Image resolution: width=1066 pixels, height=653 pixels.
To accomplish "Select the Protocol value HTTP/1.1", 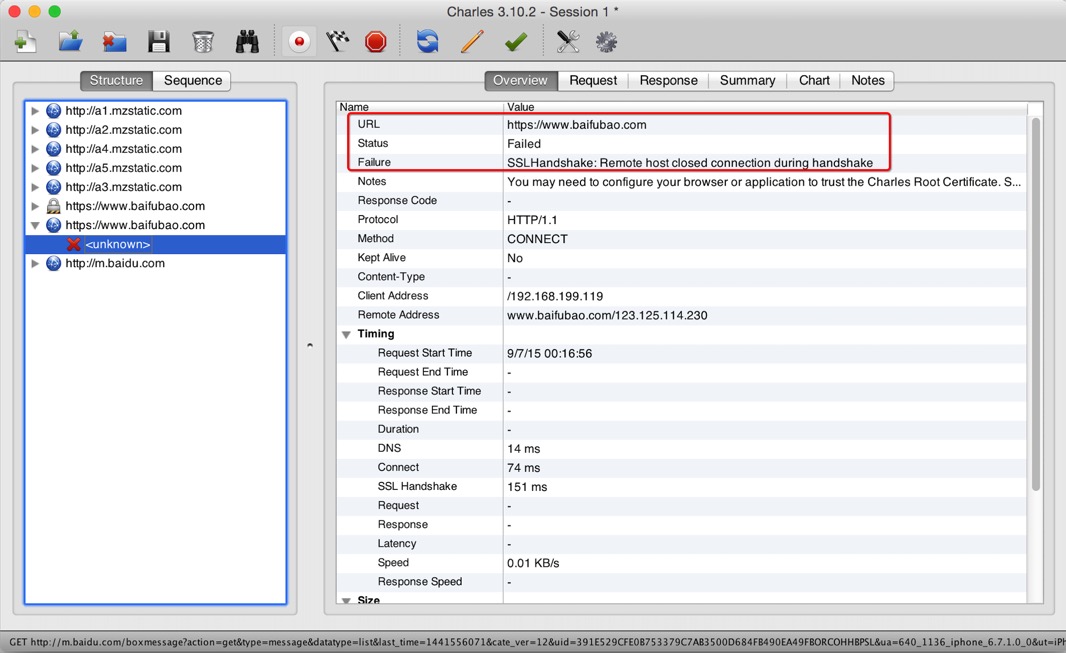I will click(532, 219).
